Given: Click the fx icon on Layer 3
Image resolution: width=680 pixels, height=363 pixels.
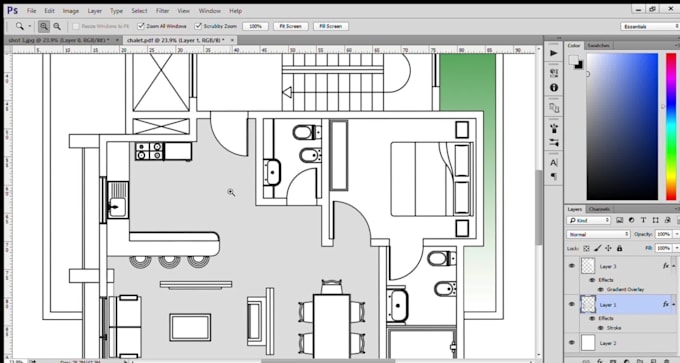Looking at the screenshot, I should click(666, 266).
